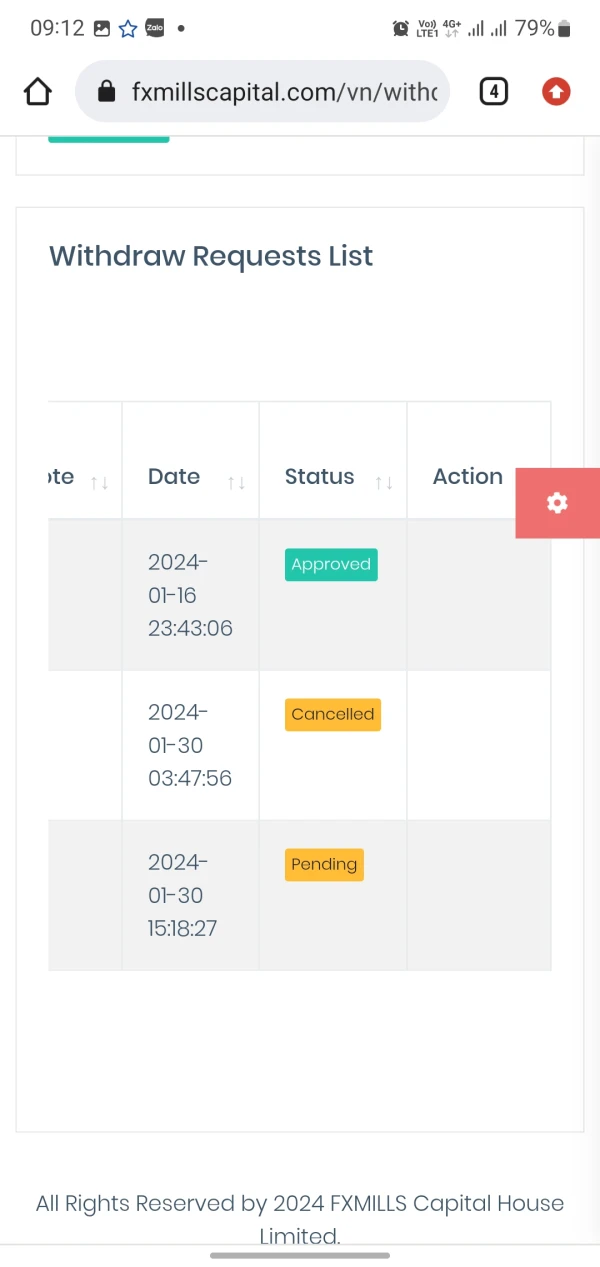
Task: Click the green Approved status badge
Action: pos(331,564)
